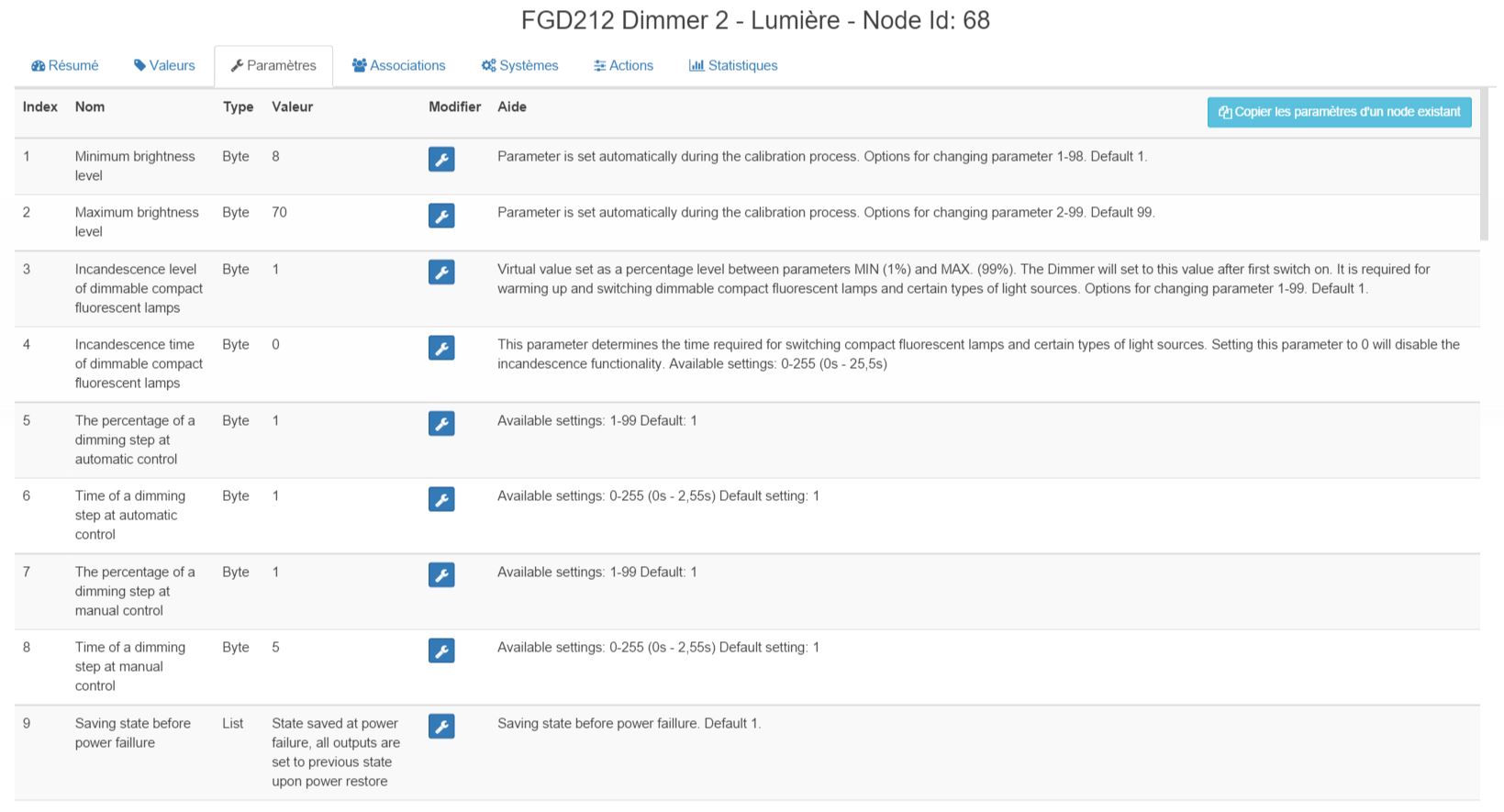Open the Actions tab

coord(623,66)
